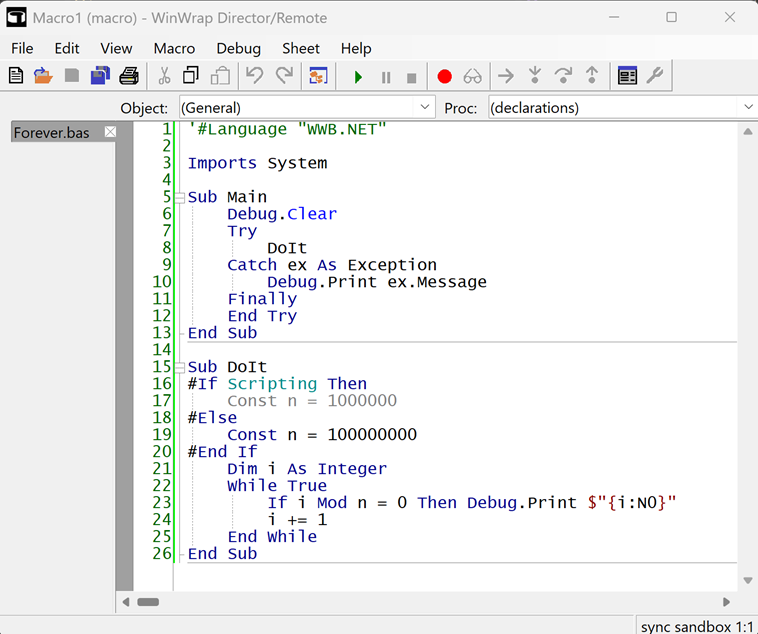
Task: Copy using the Copy toolbar icon
Action: click(191, 76)
